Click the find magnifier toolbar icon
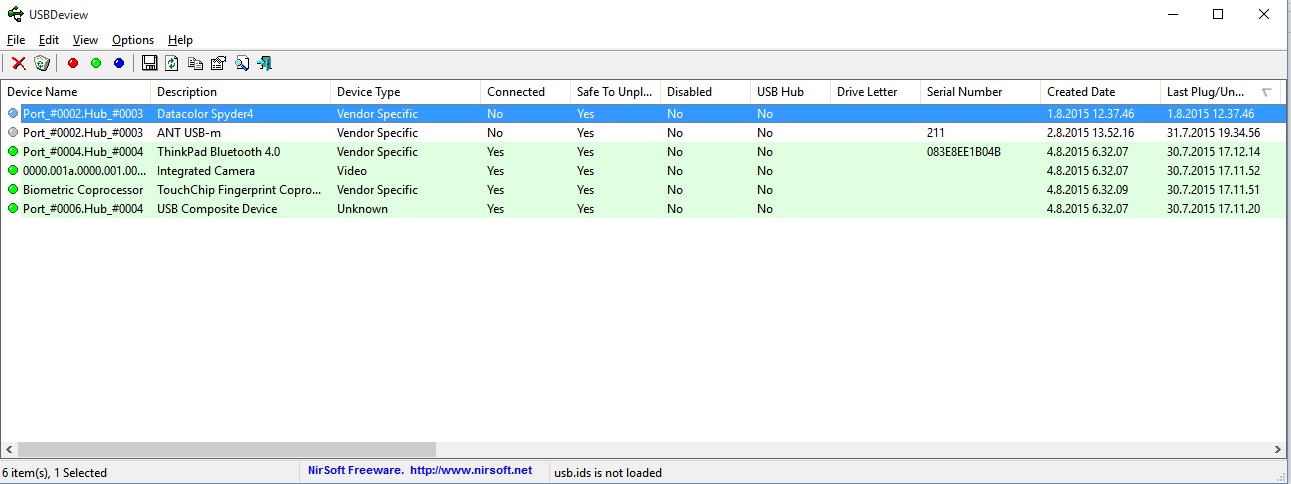This screenshot has width=1291, height=484. (242, 63)
